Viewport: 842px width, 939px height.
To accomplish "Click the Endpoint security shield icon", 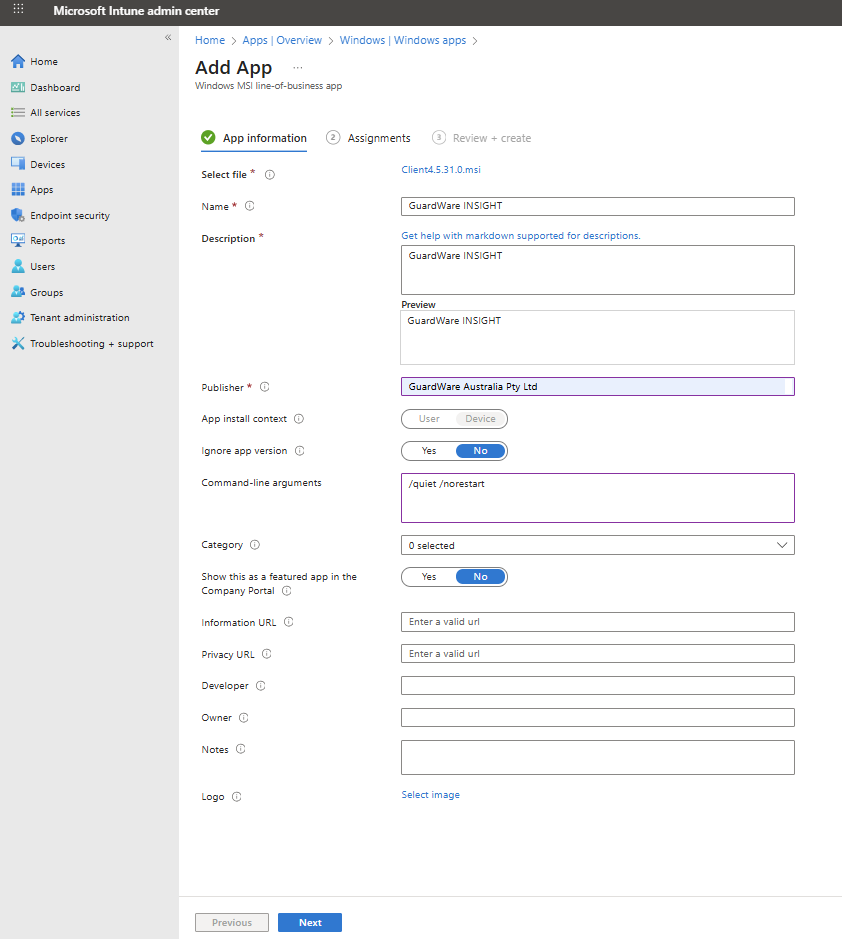I will click(17, 216).
